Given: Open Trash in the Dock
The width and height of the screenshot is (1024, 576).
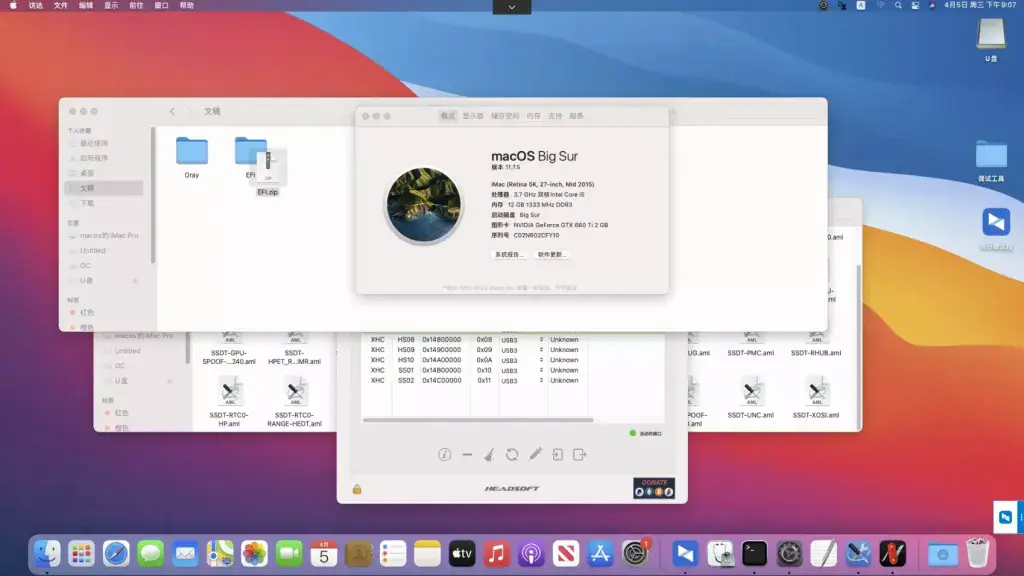Looking at the screenshot, I should coord(978,554).
